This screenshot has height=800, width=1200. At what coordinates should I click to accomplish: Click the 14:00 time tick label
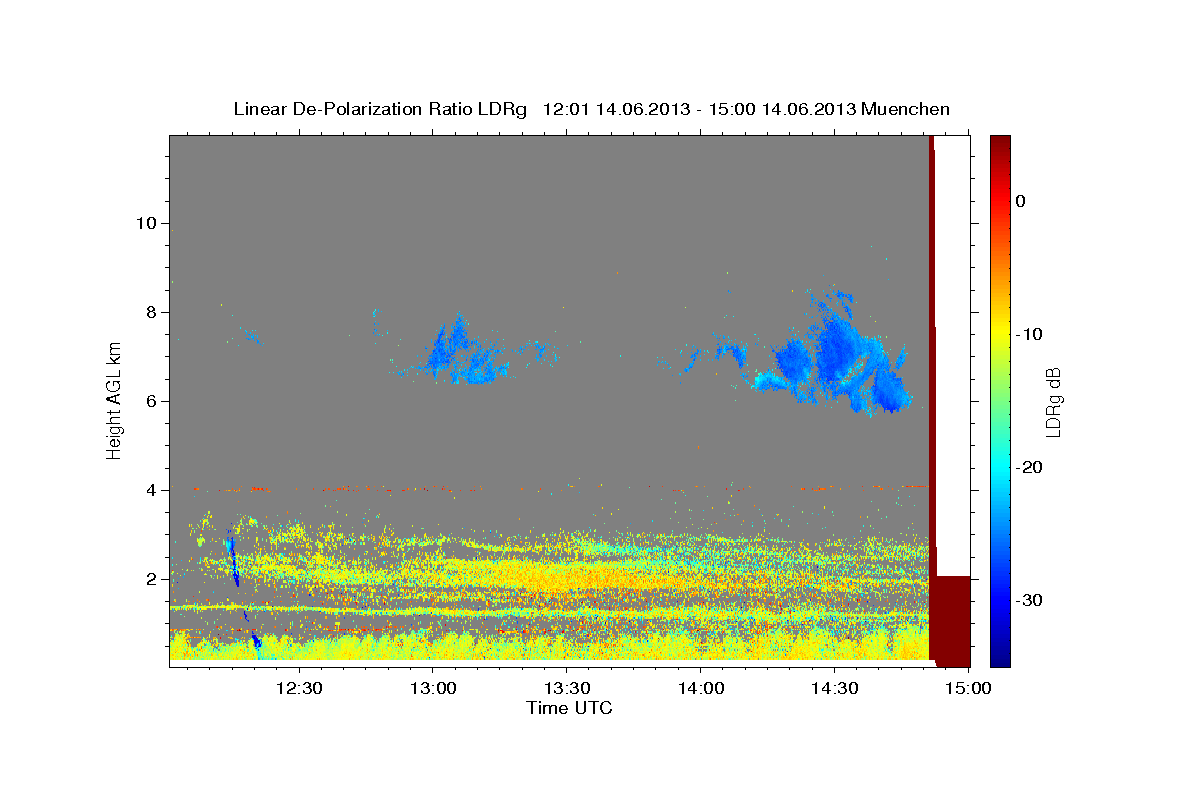tap(701, 689)
